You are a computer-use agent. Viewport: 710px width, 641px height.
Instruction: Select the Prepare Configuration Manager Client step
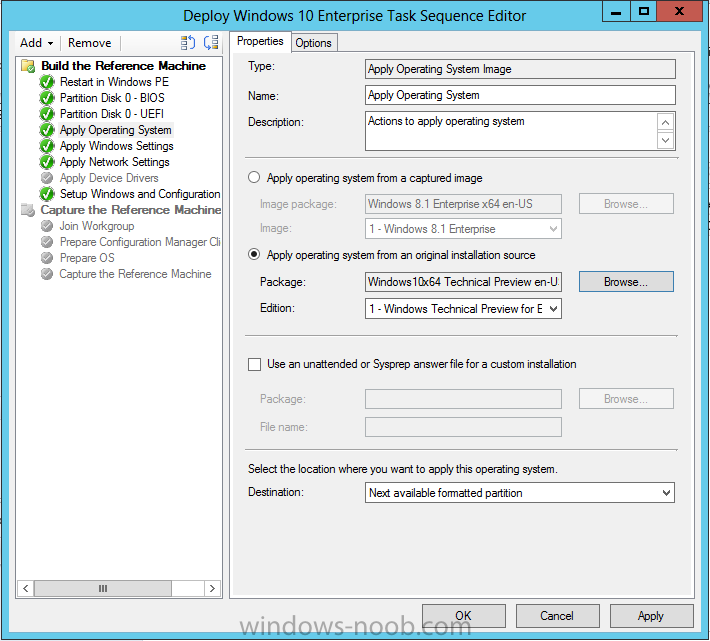tap(140, 242)
